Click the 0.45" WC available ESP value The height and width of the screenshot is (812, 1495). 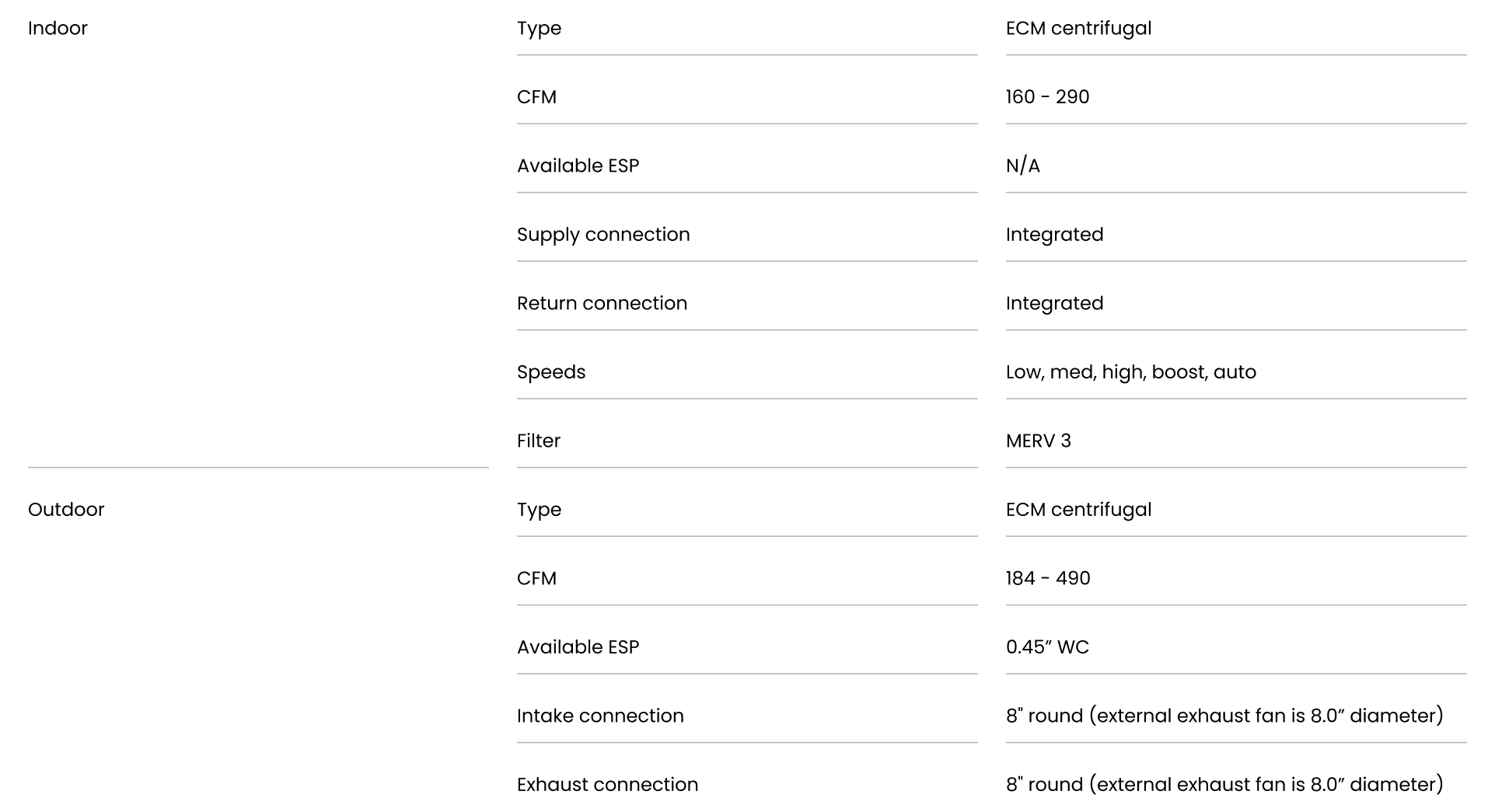(x=1047, y=647)
